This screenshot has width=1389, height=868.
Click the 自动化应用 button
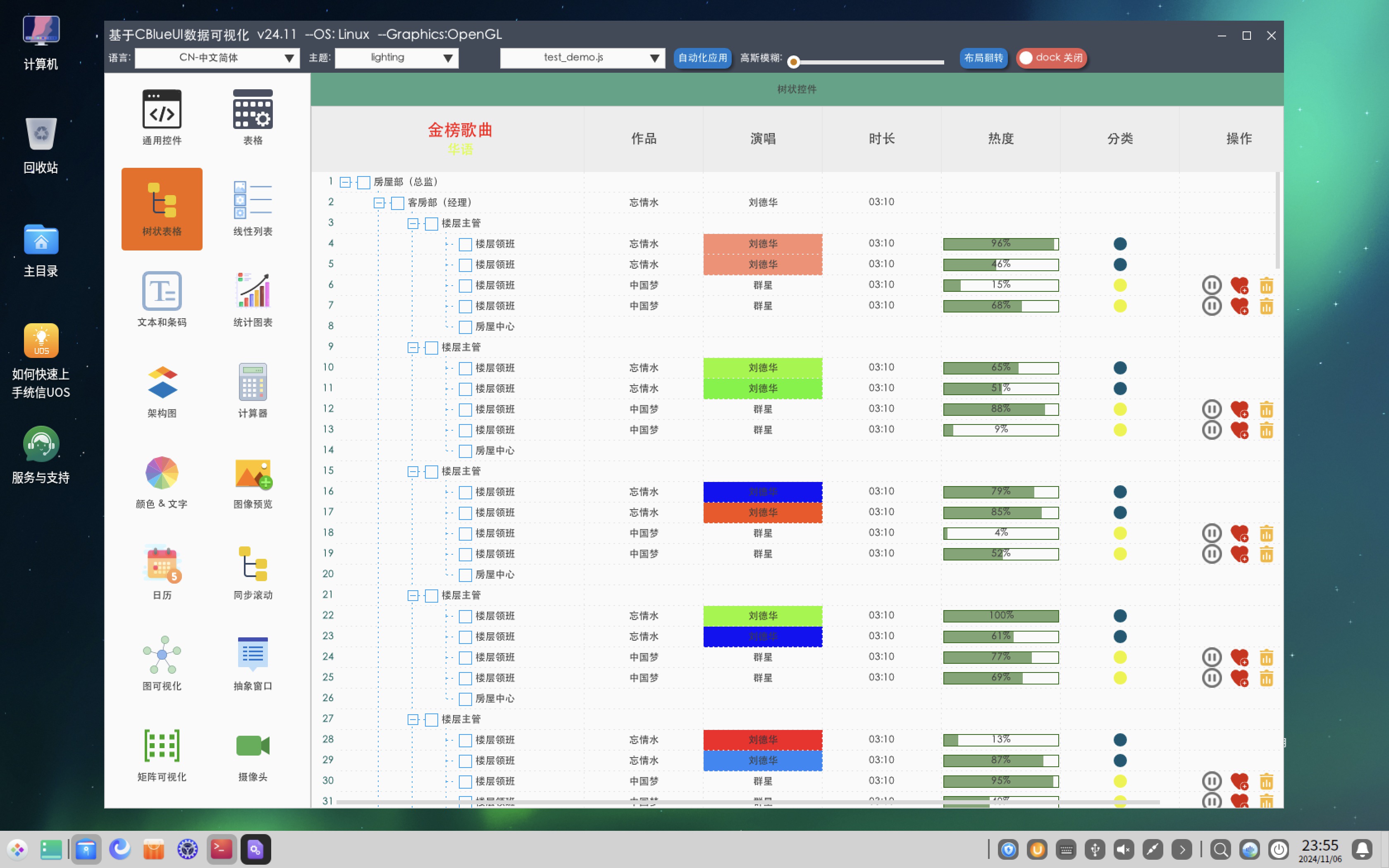[702, 58]
